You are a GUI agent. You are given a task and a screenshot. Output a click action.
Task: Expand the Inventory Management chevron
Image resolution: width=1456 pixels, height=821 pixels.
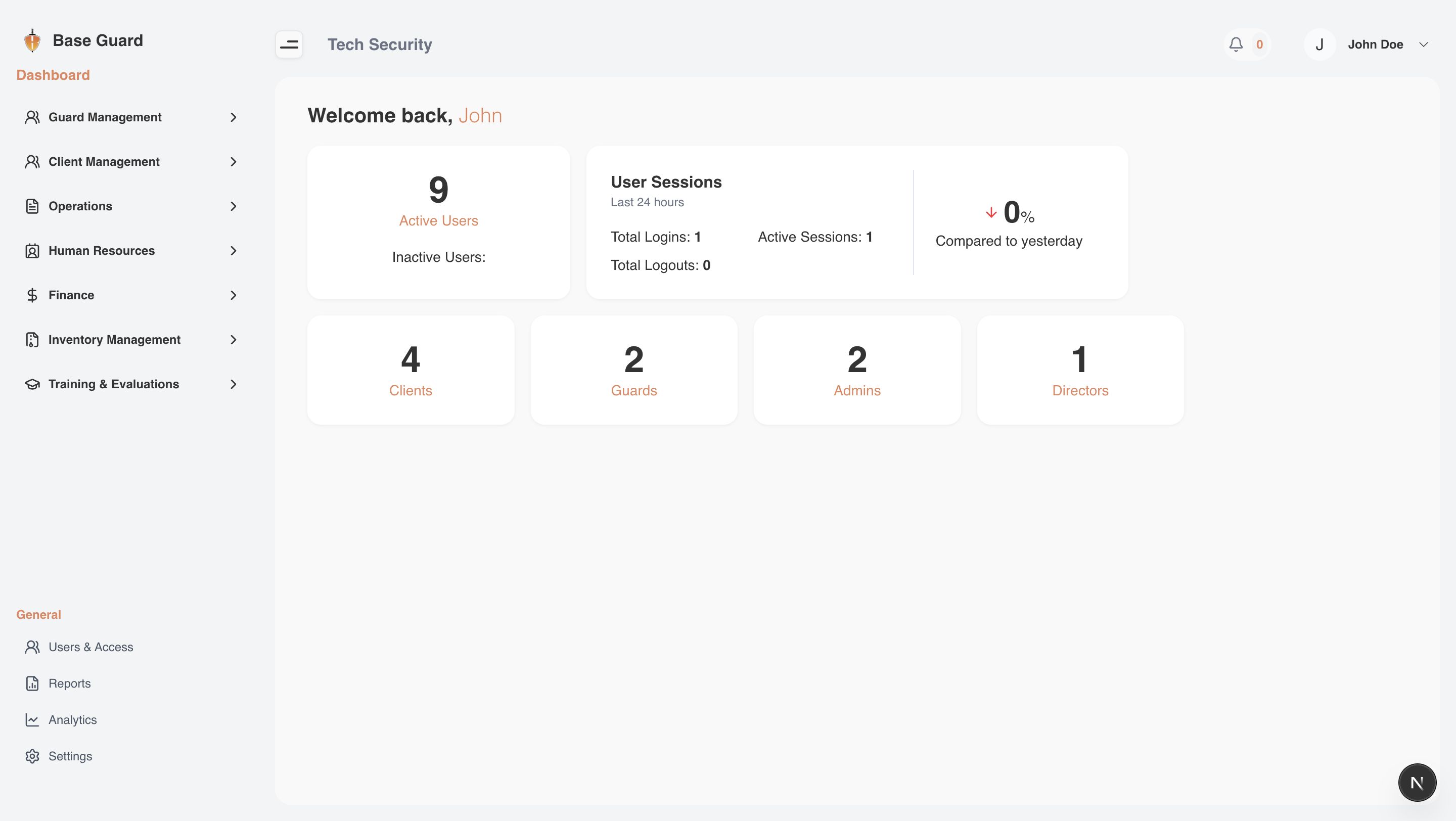pyautogui.click(x=233, y=340)
